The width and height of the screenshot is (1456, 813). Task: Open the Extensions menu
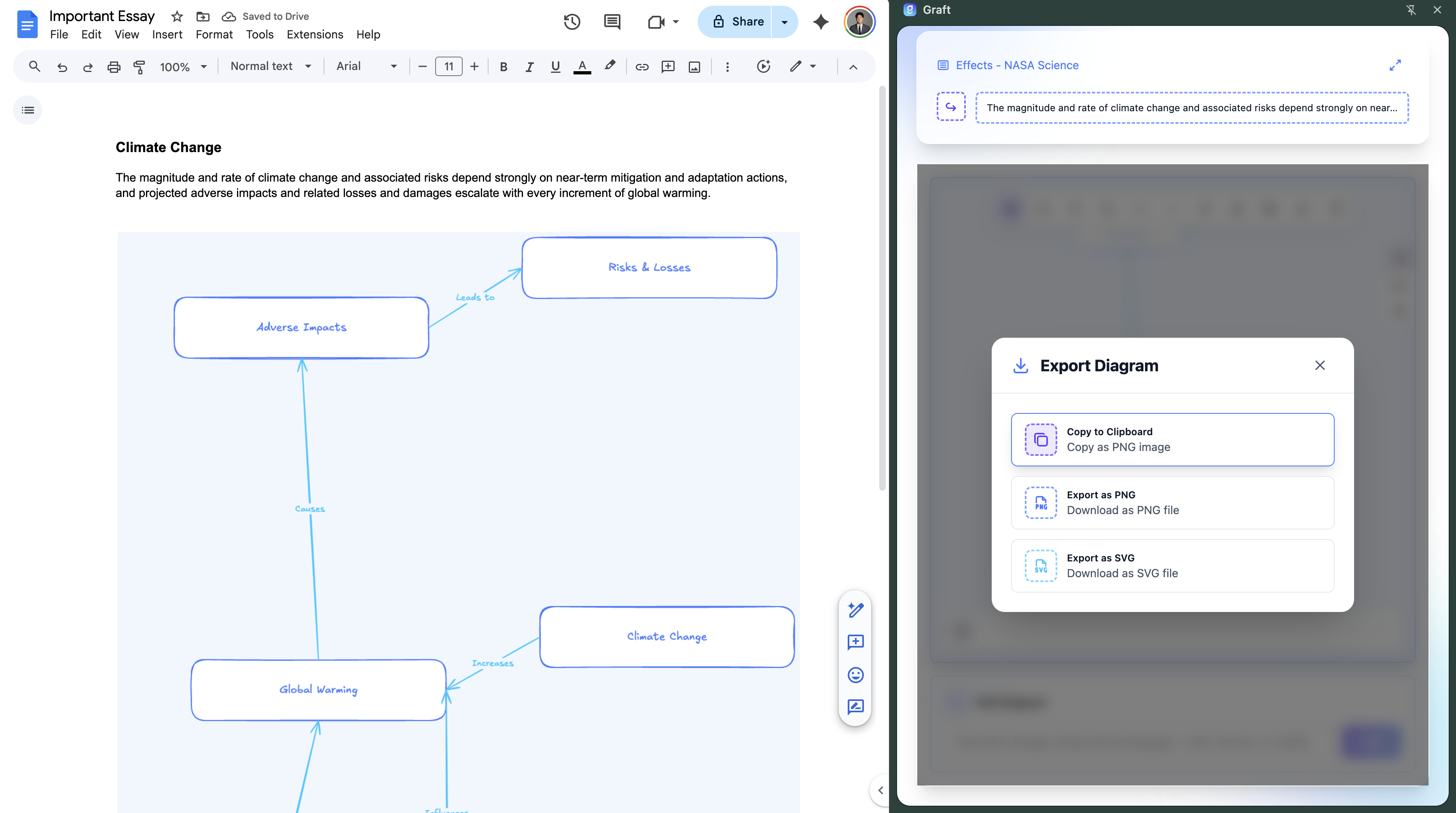[x=314, y=34]
